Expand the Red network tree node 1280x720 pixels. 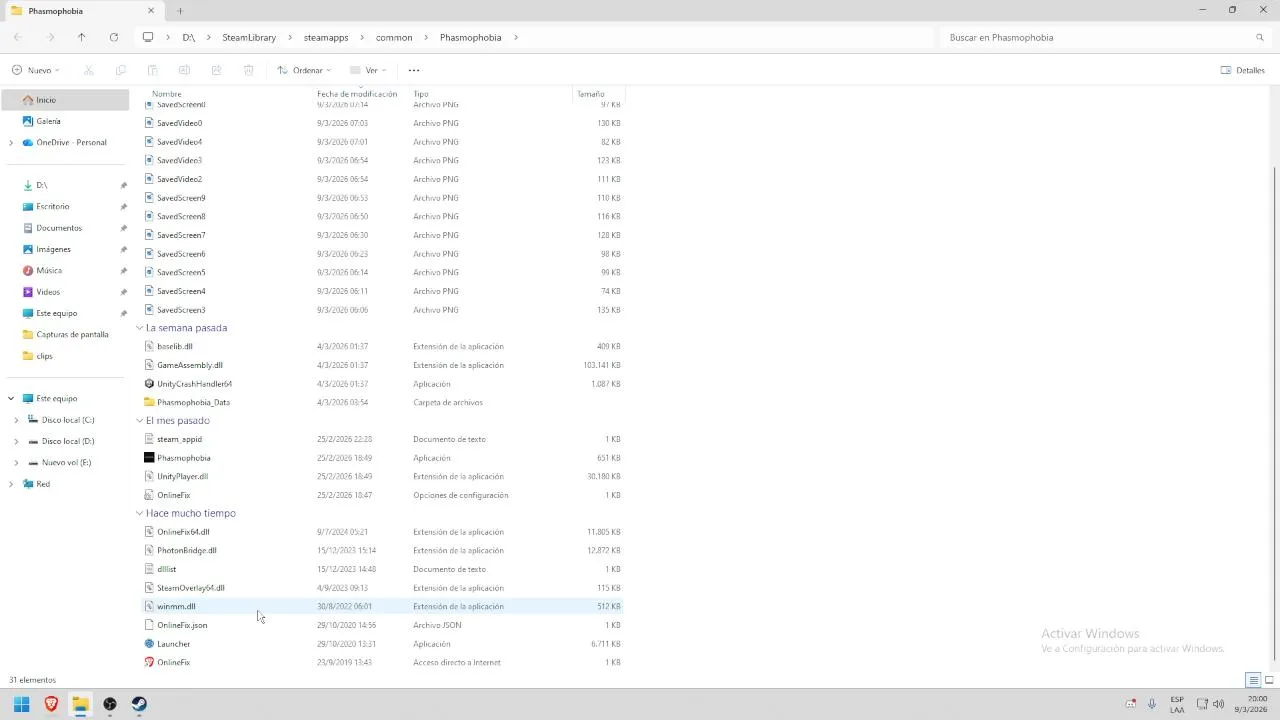[11, 484]
